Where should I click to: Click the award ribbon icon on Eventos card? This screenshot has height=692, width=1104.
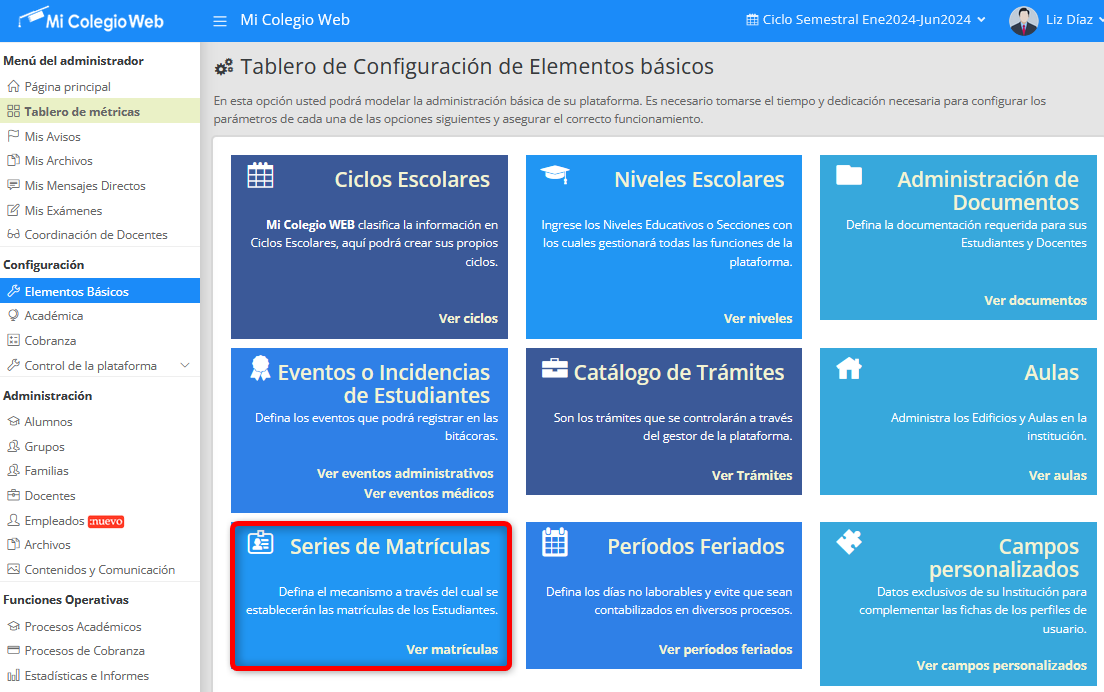(260, 368)
